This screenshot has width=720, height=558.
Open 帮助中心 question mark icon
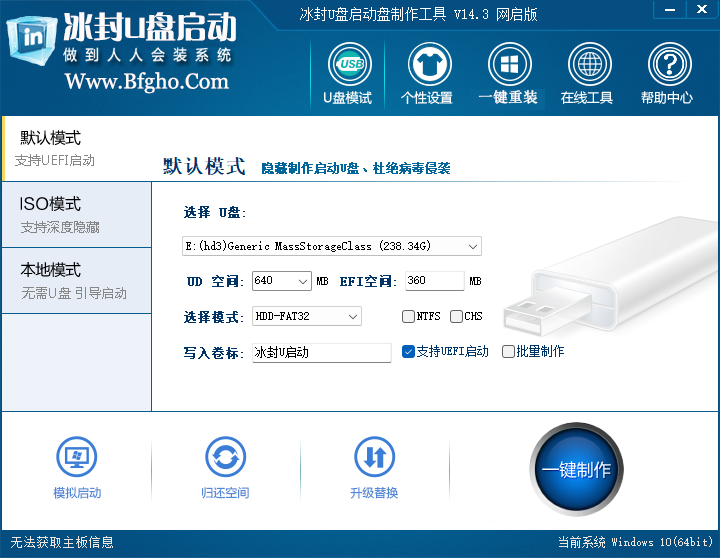pyautogui.click(x=669, y=64)
